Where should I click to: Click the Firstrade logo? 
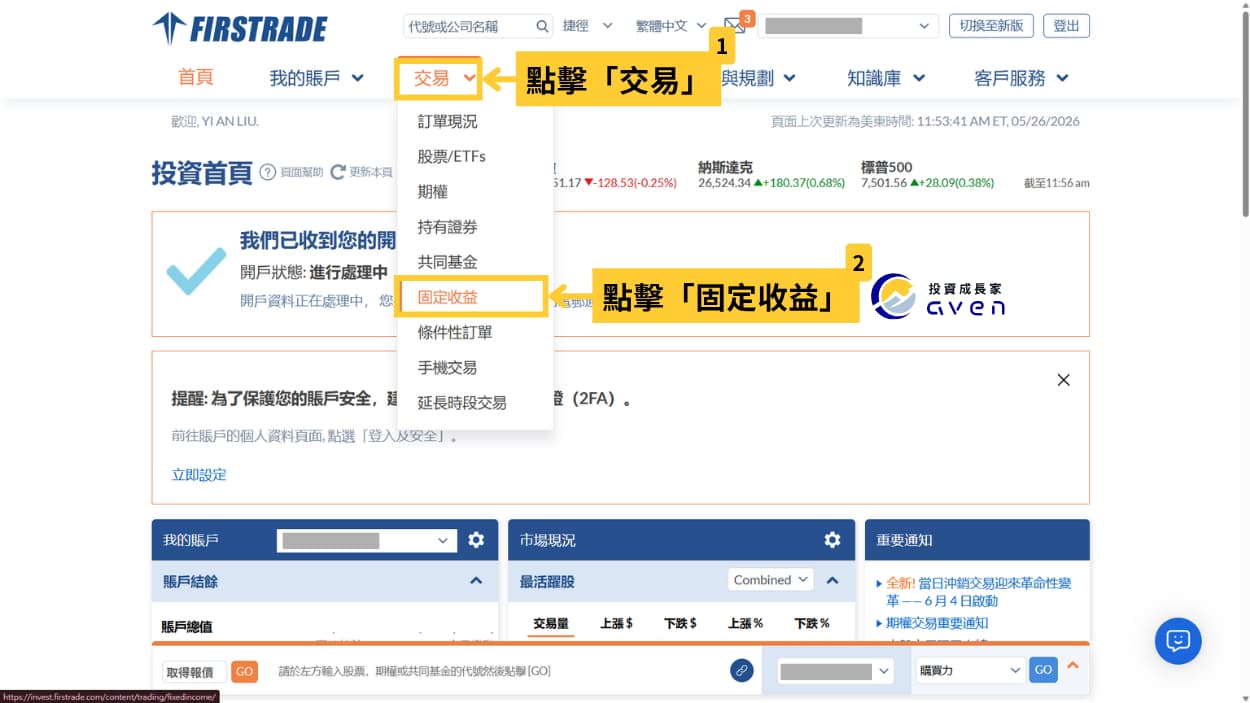[240, 28]
